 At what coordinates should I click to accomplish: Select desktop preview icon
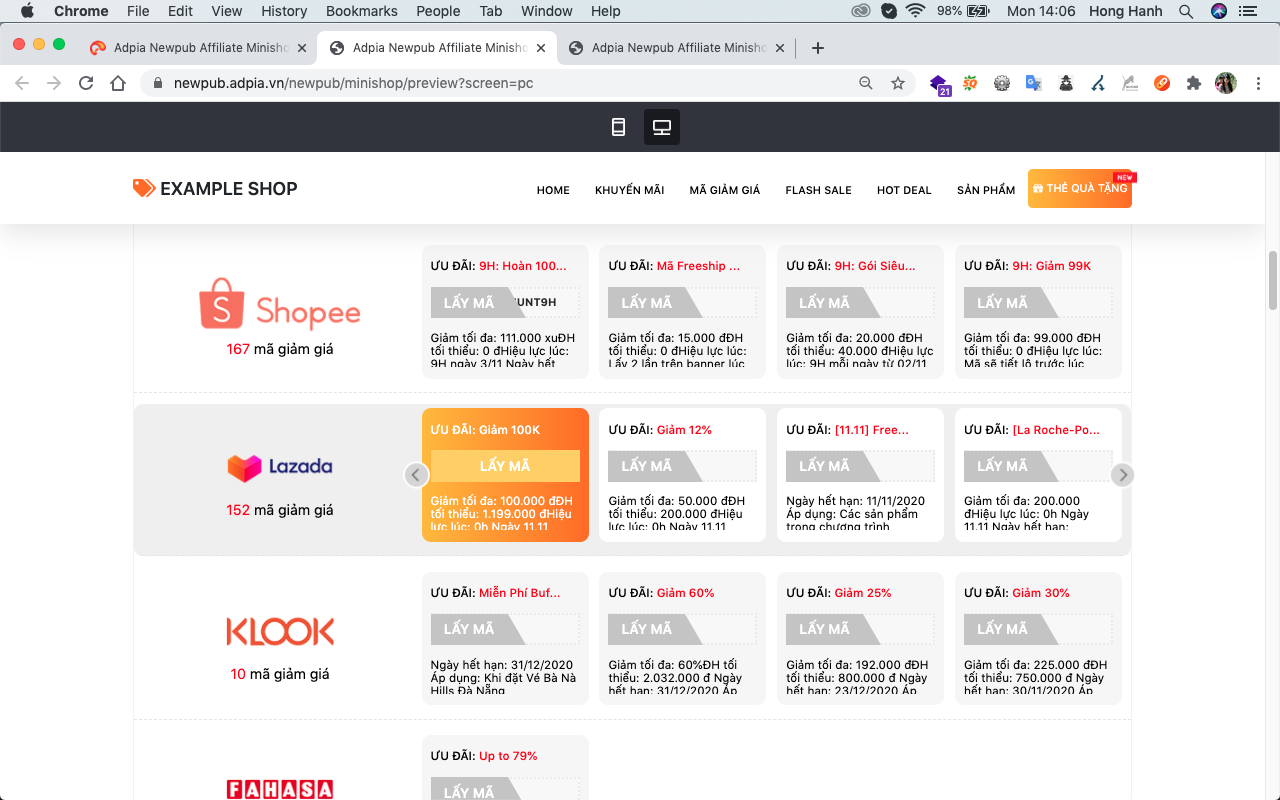[662, 127]
